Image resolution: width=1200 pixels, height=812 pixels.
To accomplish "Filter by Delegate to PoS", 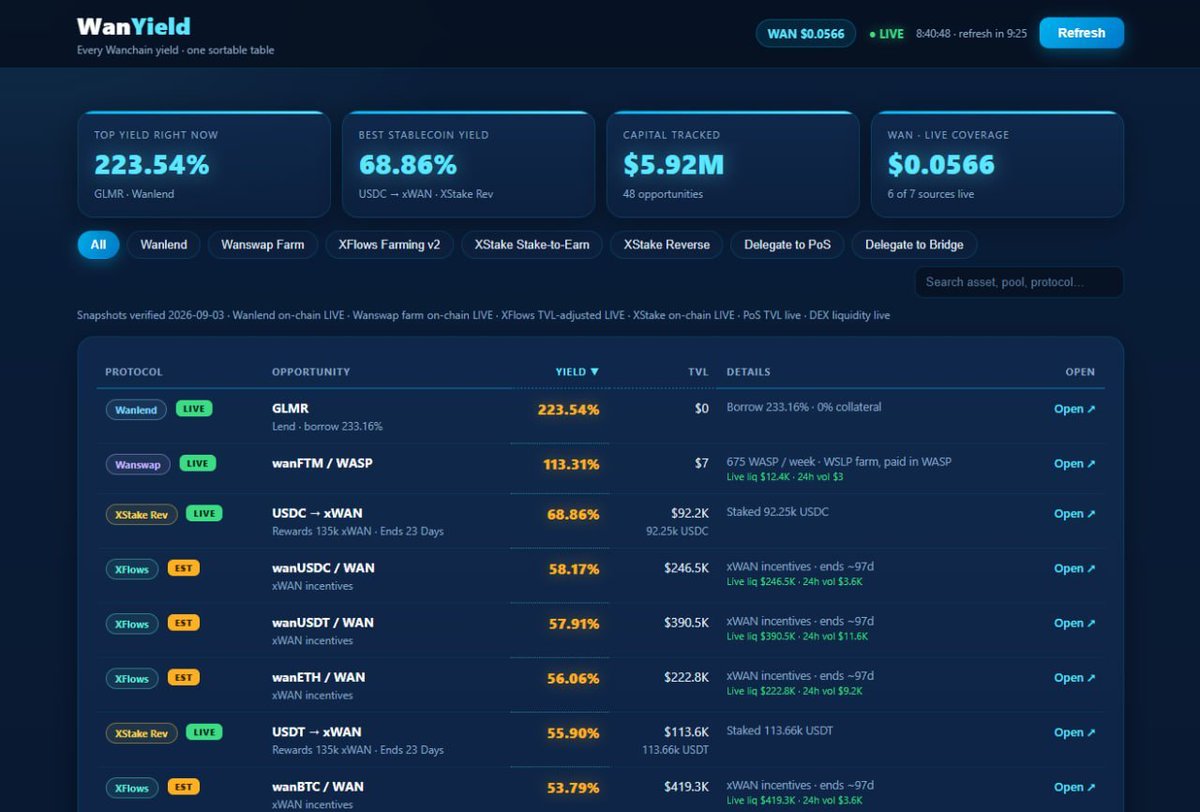I will [788, 245].
